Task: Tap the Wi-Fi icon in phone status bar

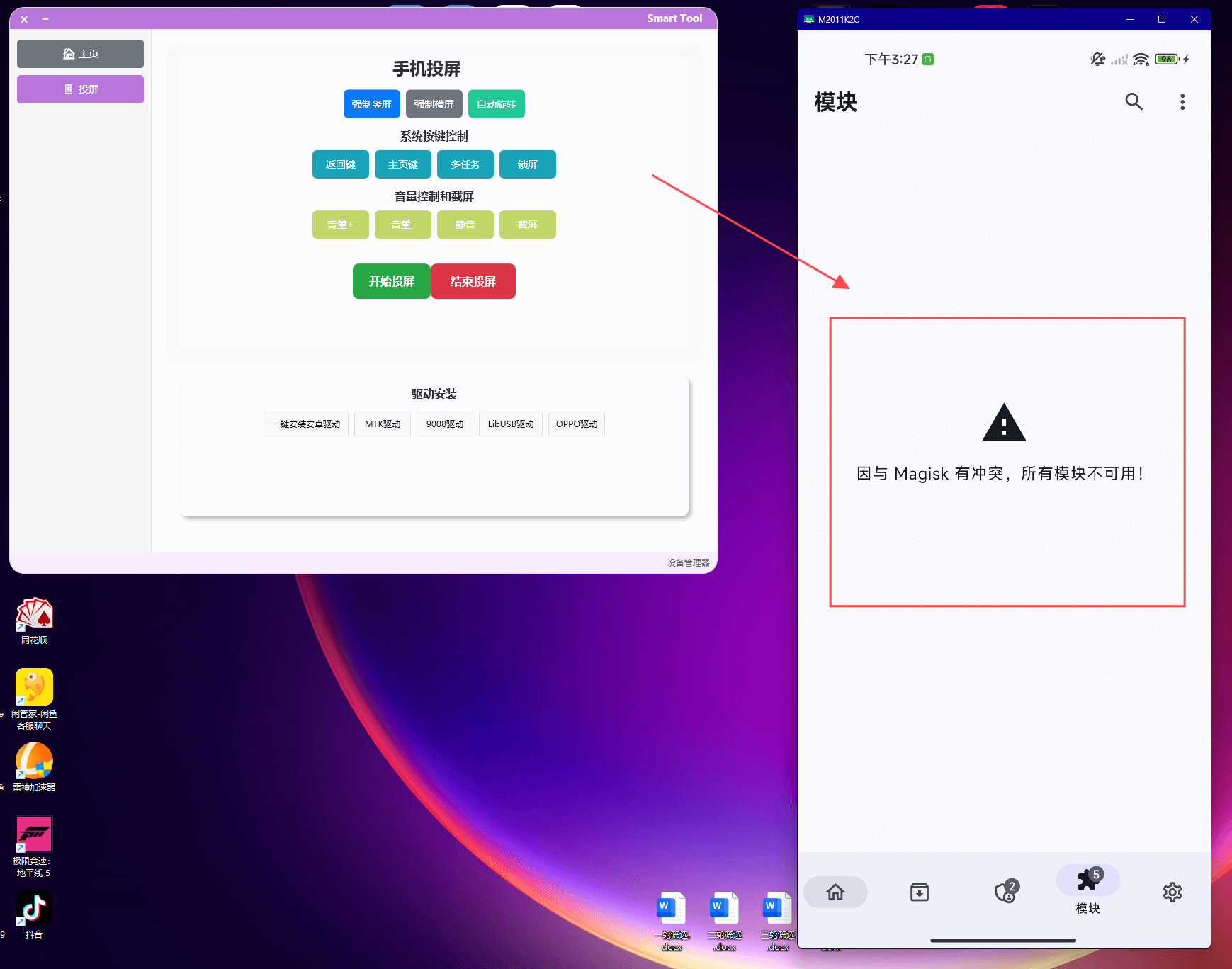Action: point(1141,59)
